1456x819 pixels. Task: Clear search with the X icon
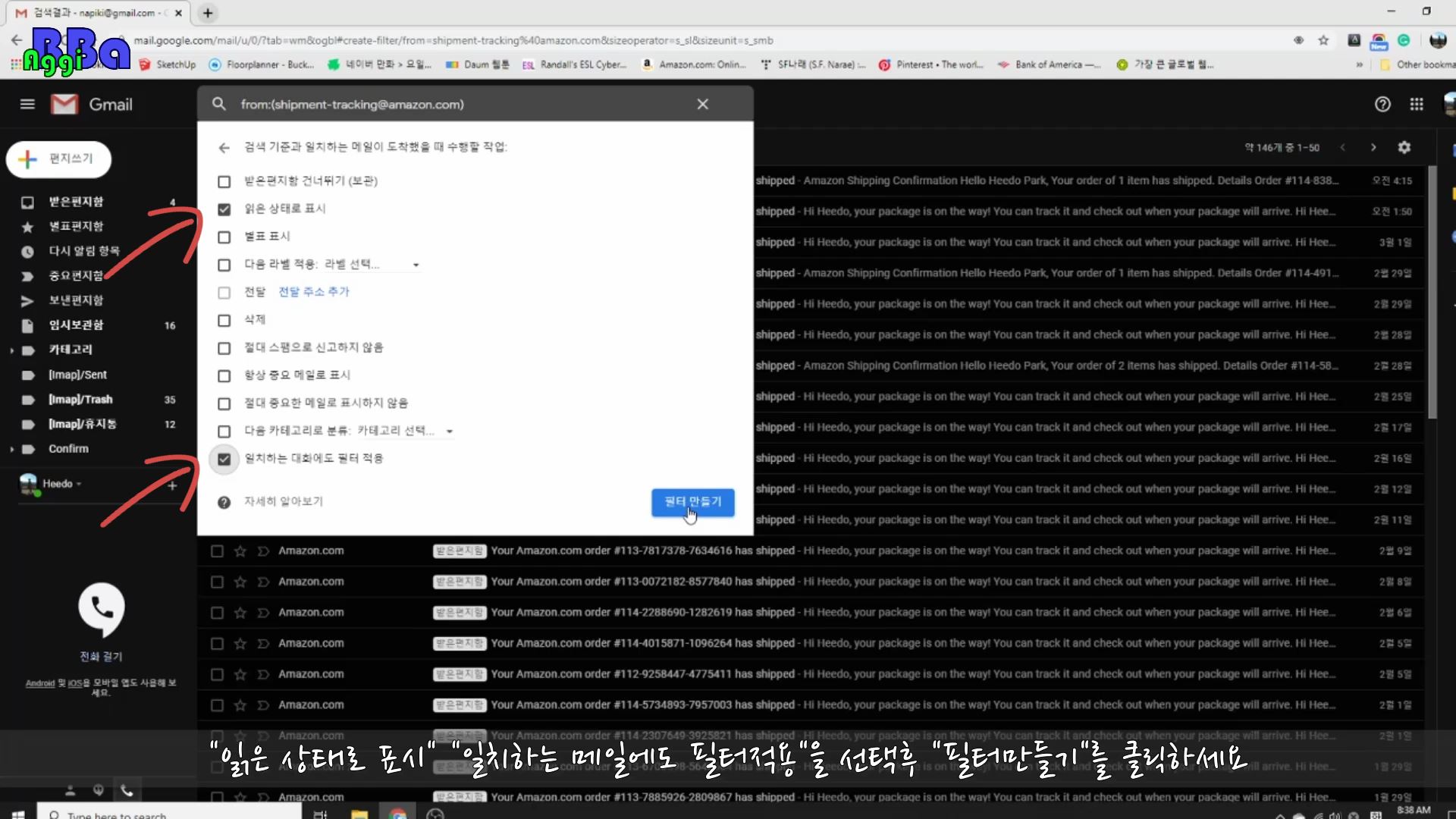702,104
